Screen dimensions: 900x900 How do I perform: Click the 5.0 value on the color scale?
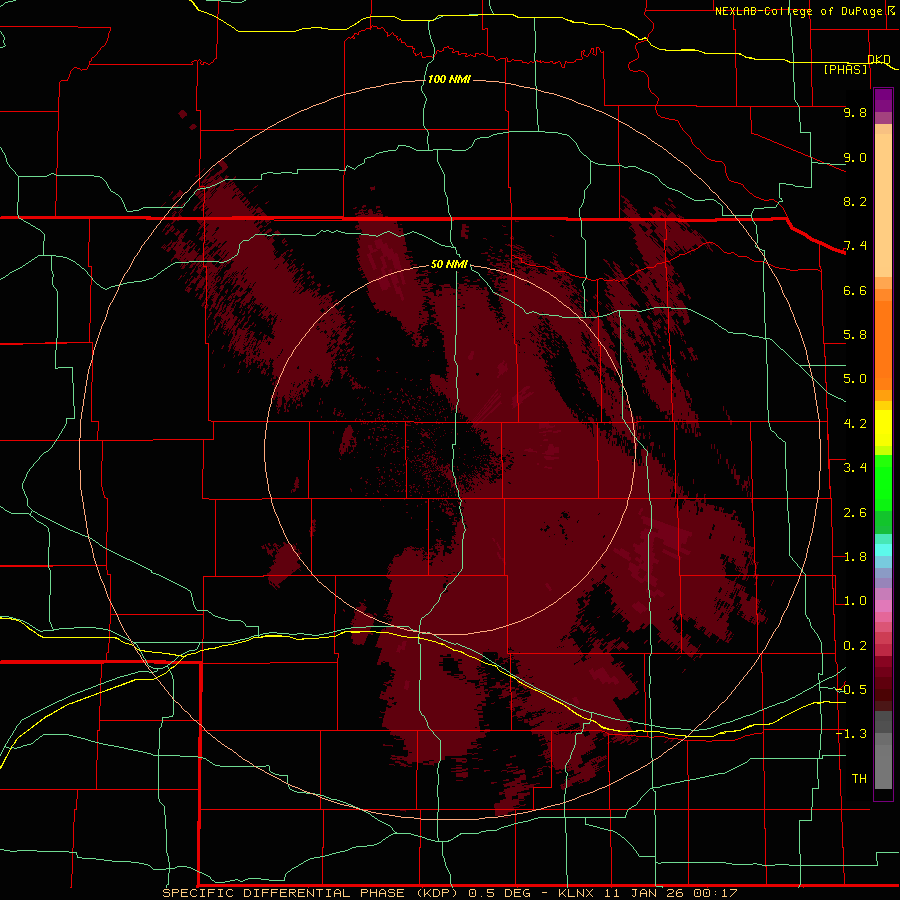coord(855,379)
